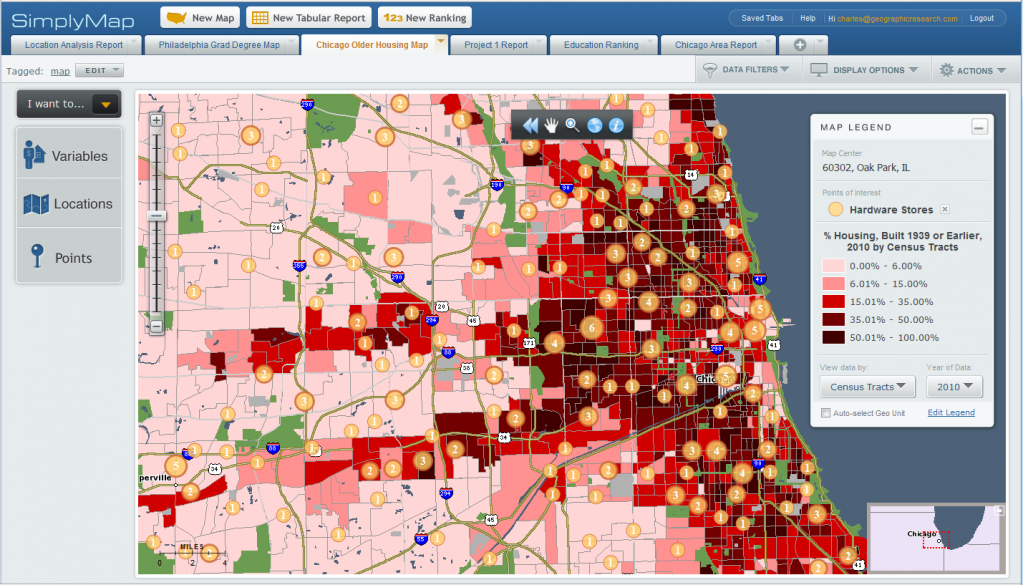Viewport: 1023px width, 585px height.
Task: Click the Hardware Stores point symbol
Action: click(x=835, y=209)
